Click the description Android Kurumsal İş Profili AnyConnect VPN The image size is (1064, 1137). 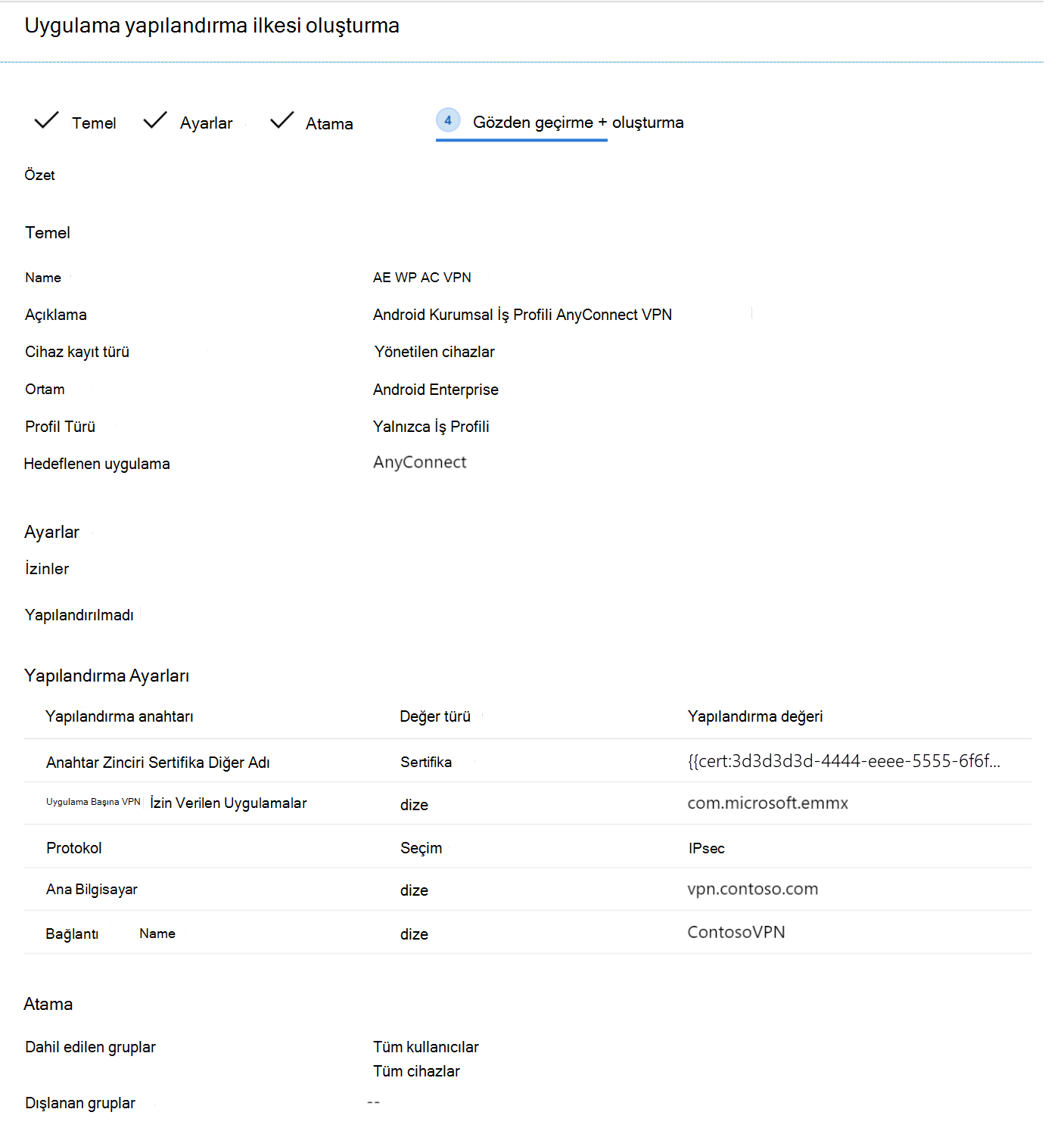522,315
